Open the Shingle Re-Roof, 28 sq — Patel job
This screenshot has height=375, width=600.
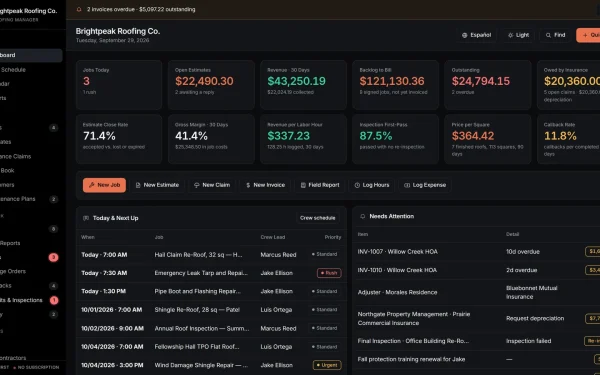(211, 310)
